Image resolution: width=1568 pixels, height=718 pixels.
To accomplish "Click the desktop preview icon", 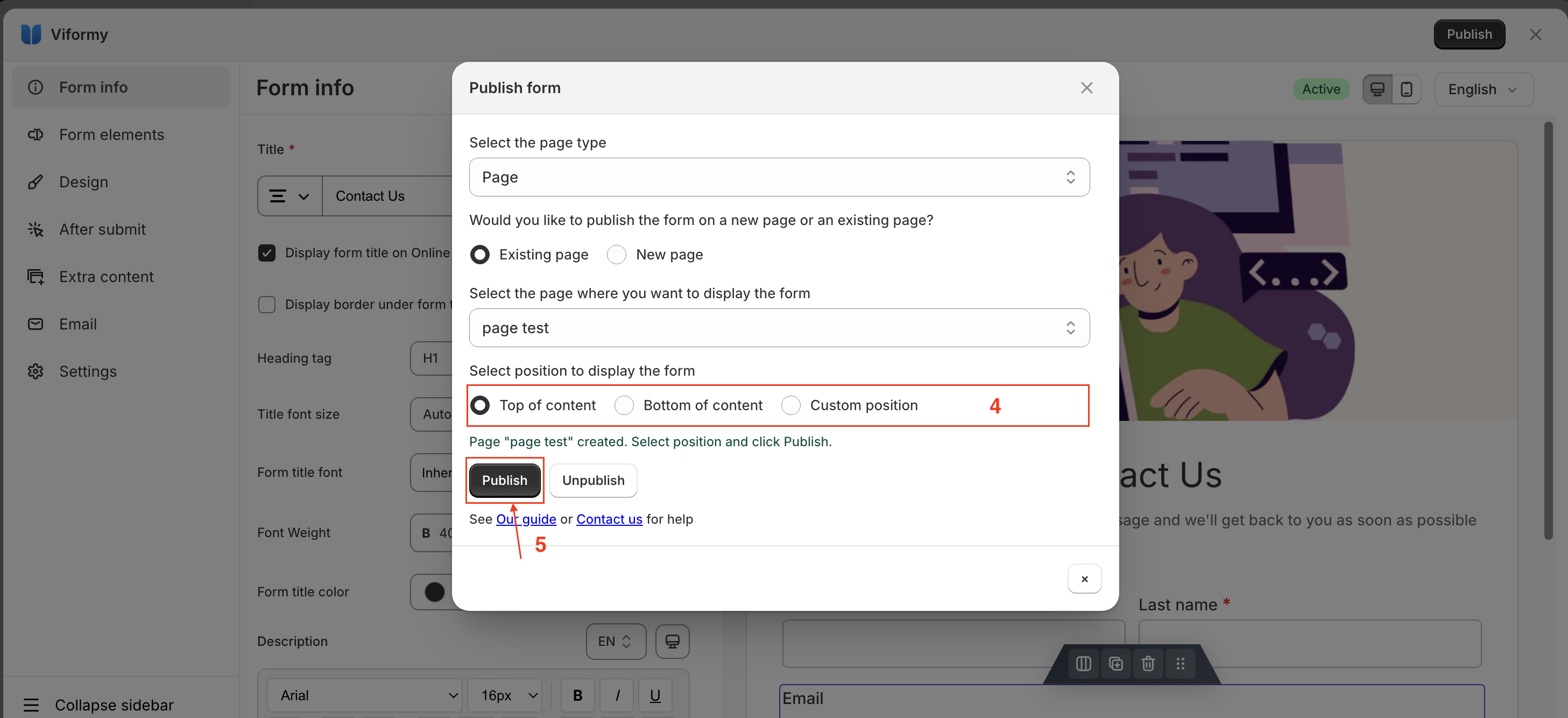I will (1377, 89).
